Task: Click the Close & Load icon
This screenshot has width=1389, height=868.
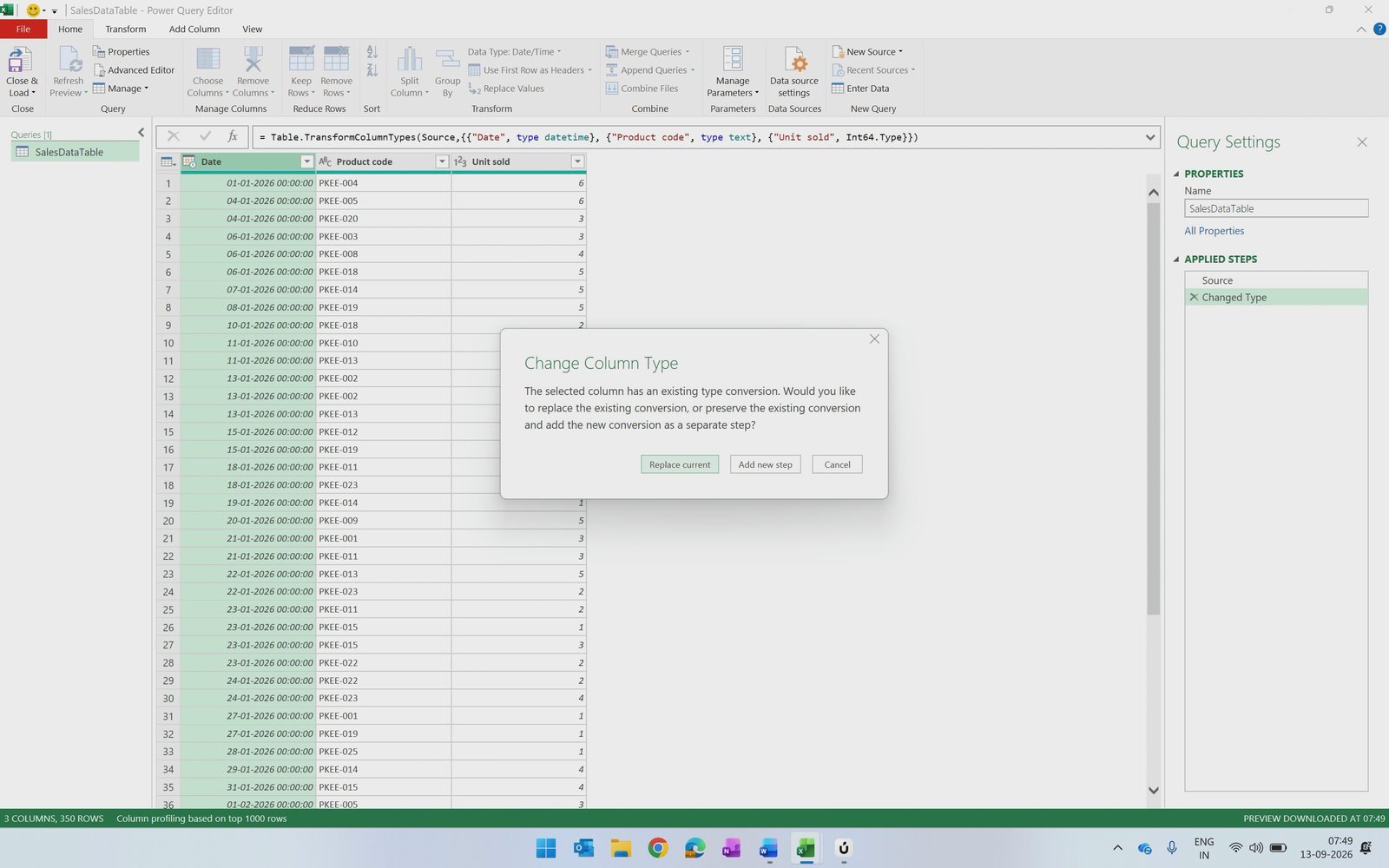Action: pos(20,60)
